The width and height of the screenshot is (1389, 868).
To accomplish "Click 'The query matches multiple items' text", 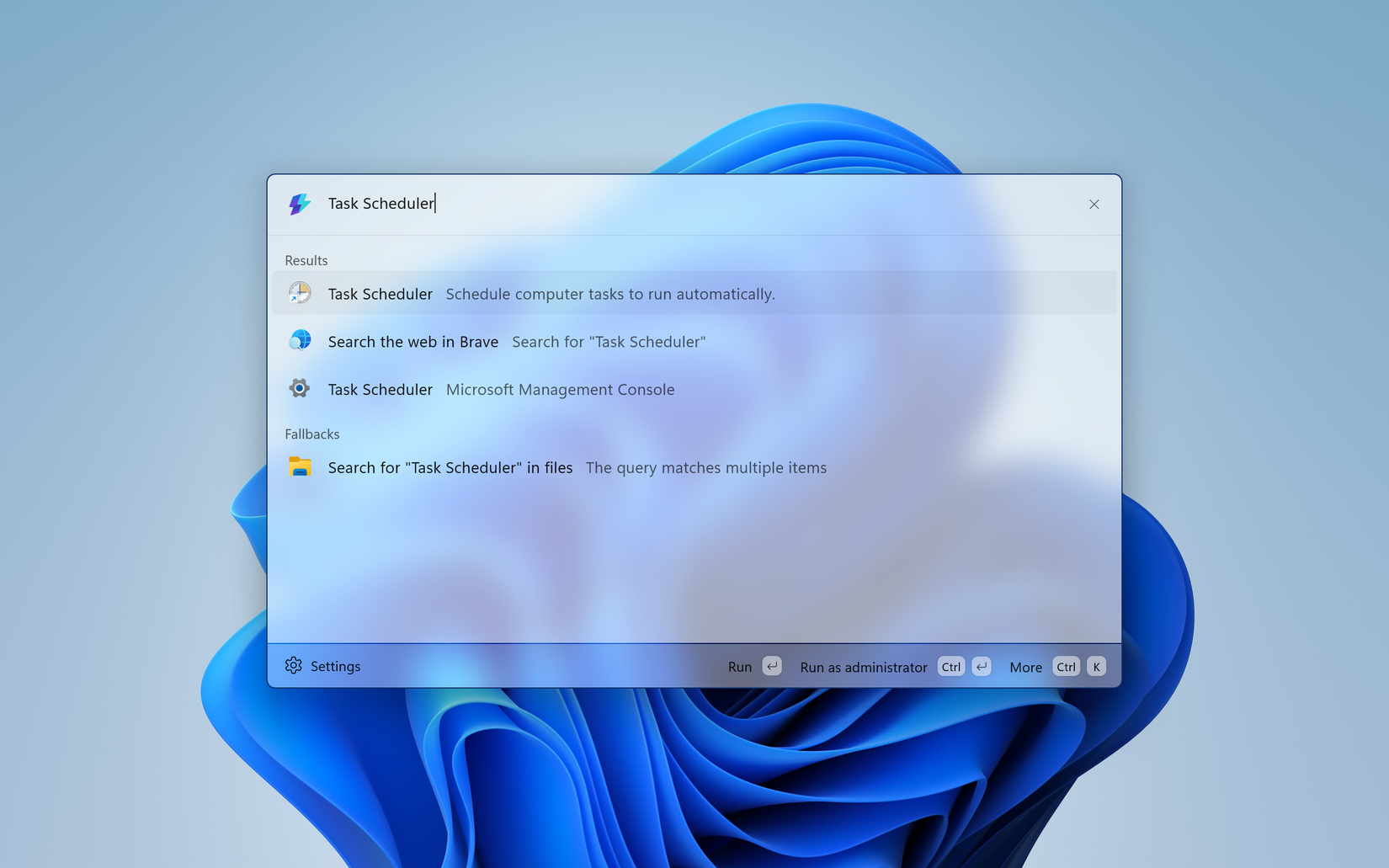I will coord(706,467).
